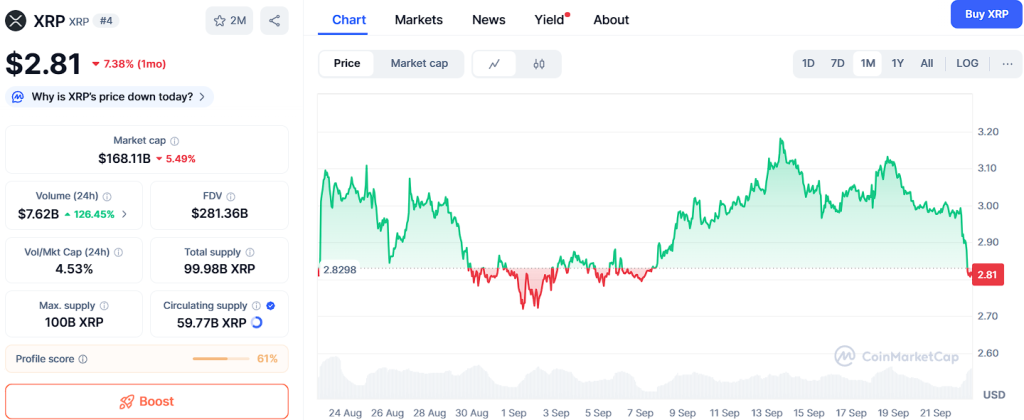Click the star watchlist icon showing 2M
1024x420 pixels.
coord(229,20)
